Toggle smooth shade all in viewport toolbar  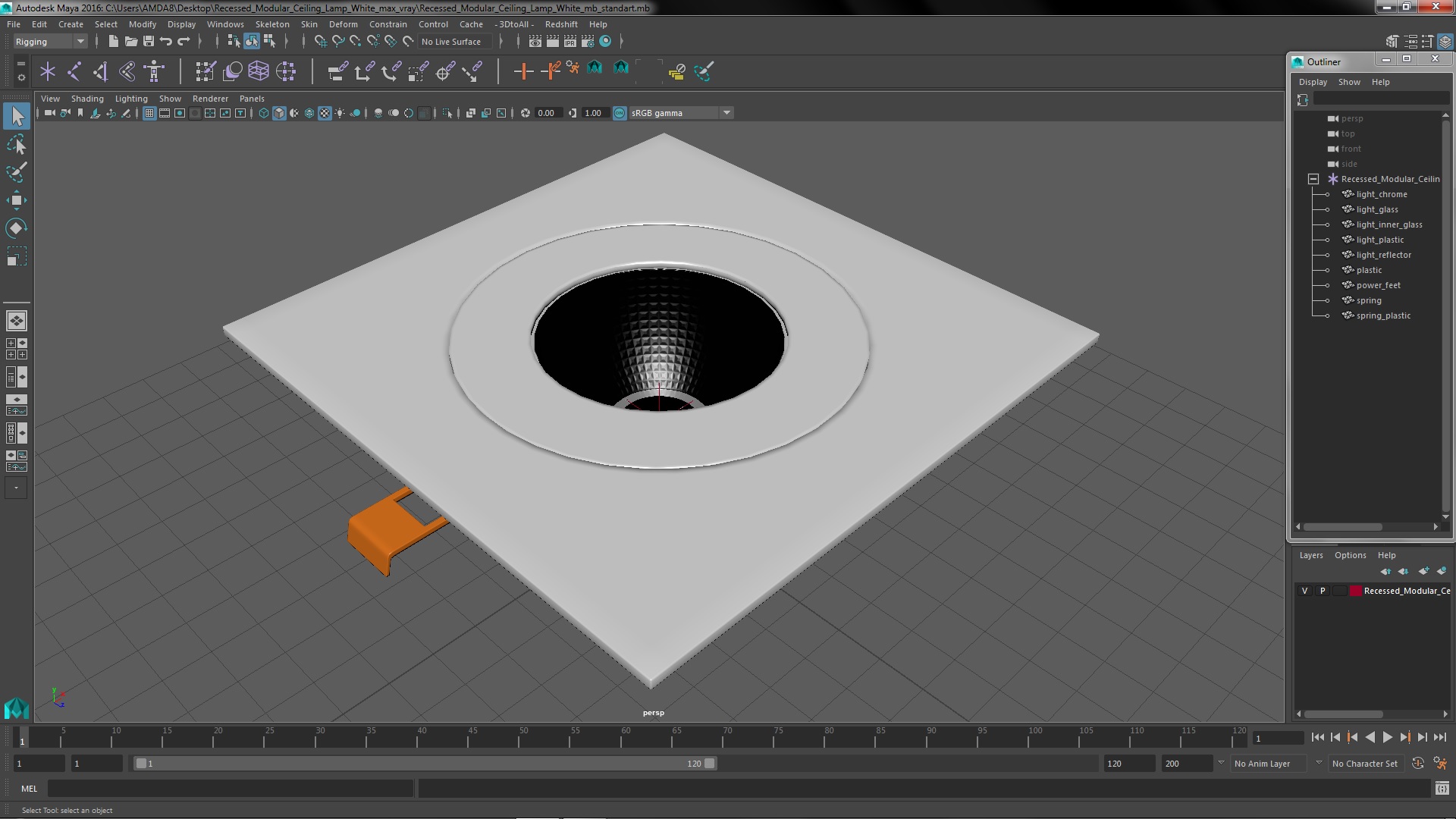tap(279, 113)
